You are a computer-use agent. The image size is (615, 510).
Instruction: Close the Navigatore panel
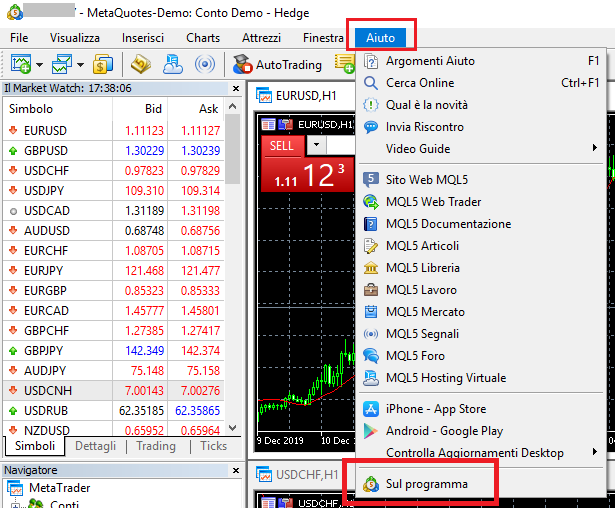point(236,470)
